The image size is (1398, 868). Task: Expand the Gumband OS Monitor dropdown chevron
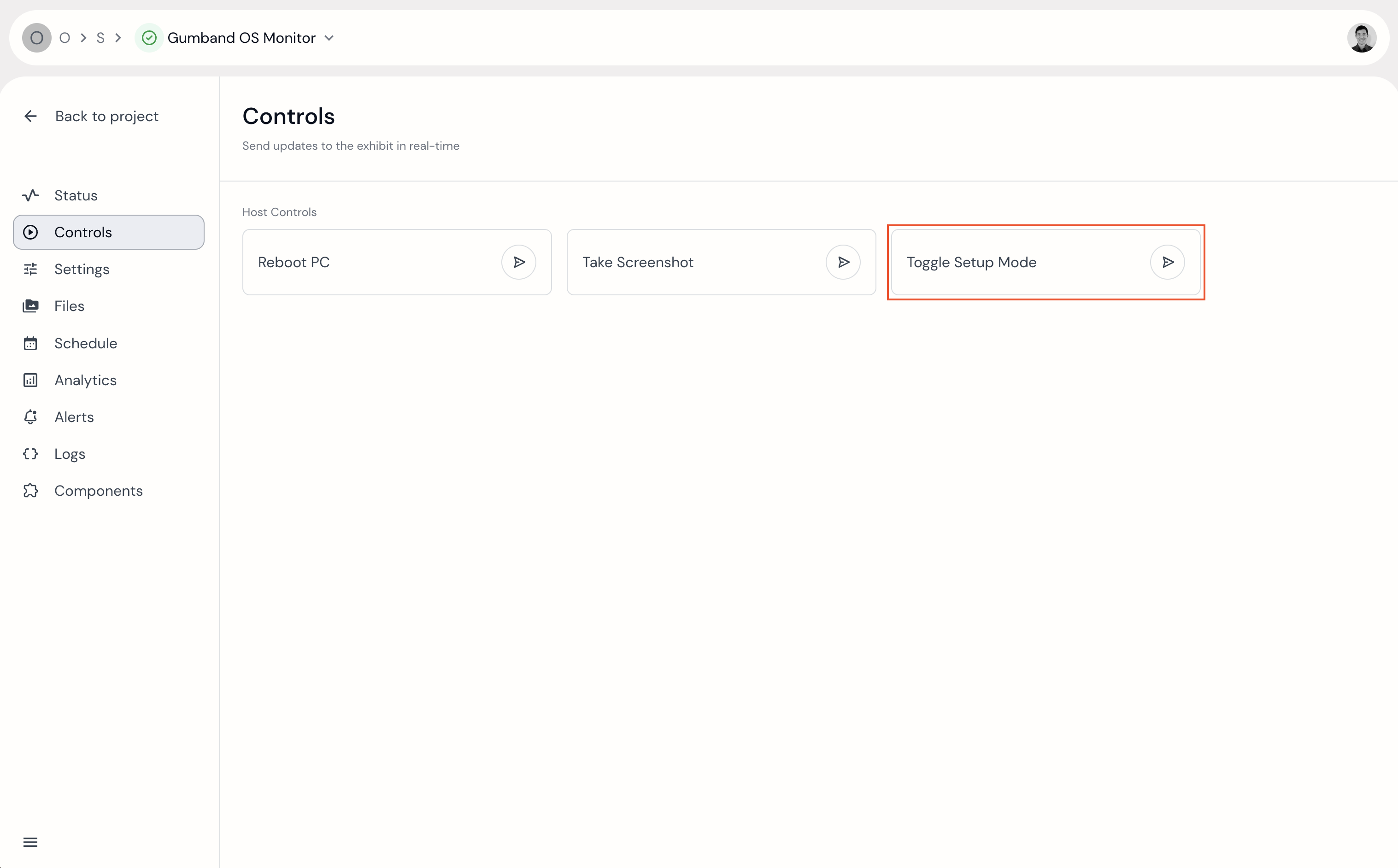pyautogui.click(x=329, y=38)
